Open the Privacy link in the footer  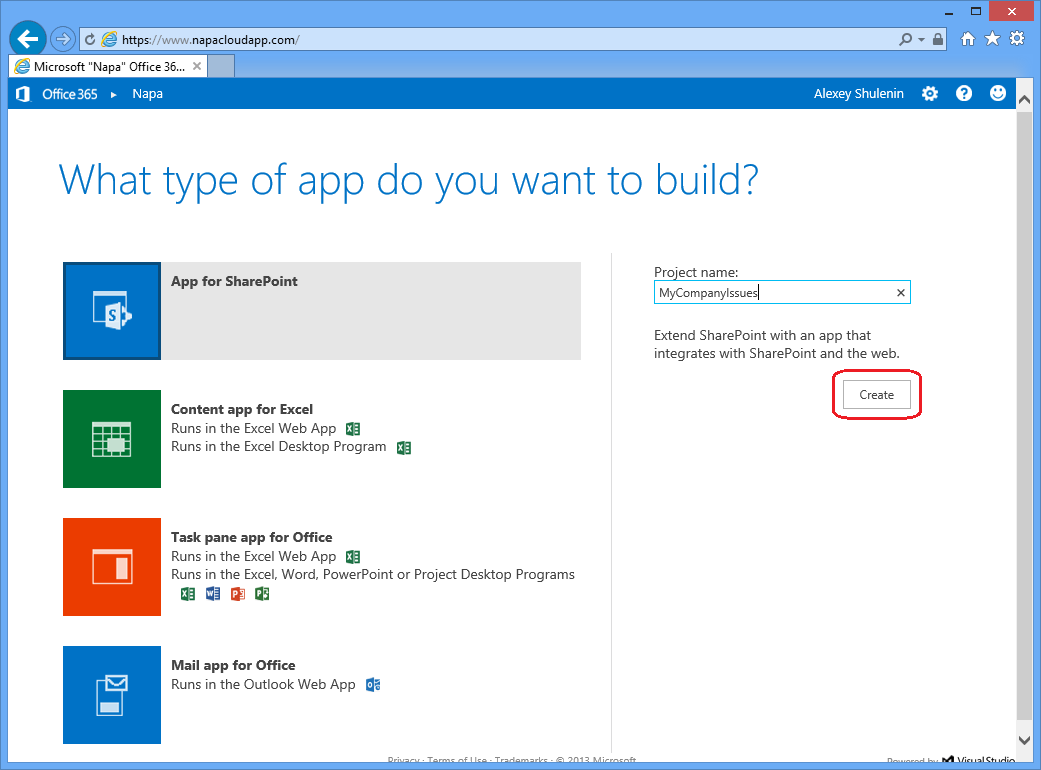pyautogui.click(x=403, y=759)
